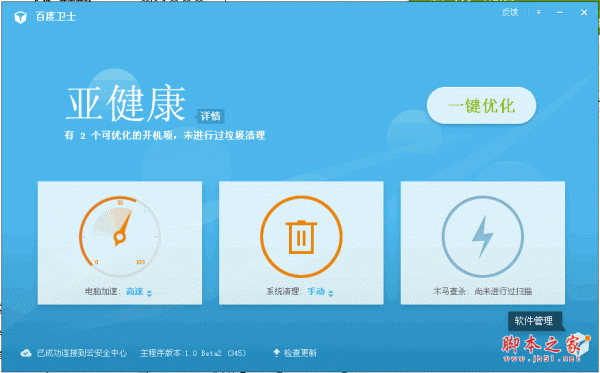600x373 pixels.
Task: Open the 高速 speed mode dropdown
Action: click(139, 292)
